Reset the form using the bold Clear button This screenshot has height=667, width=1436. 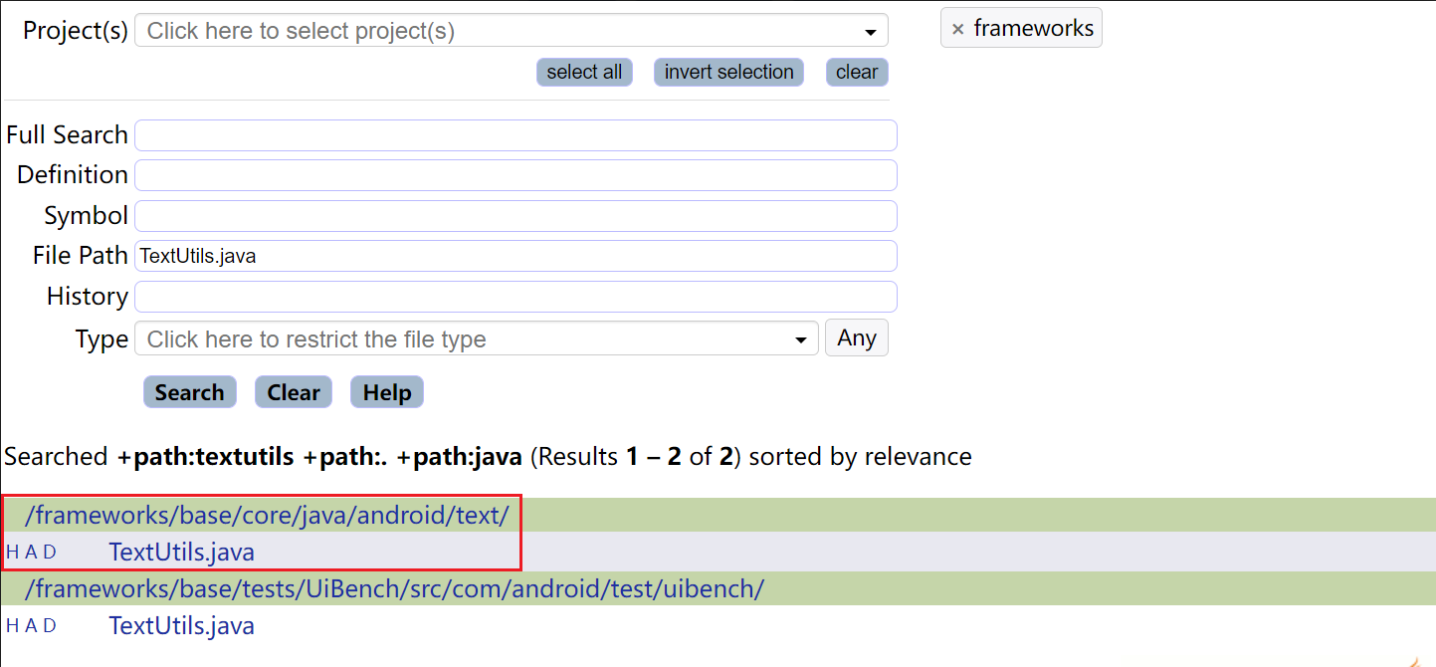click(x=293, y=392)
